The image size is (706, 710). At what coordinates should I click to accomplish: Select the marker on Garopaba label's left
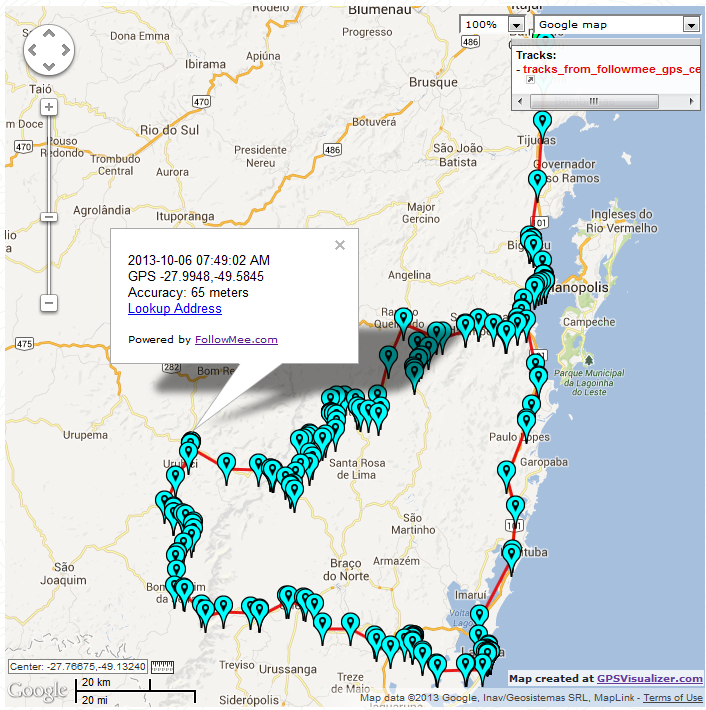click(506, 472)
